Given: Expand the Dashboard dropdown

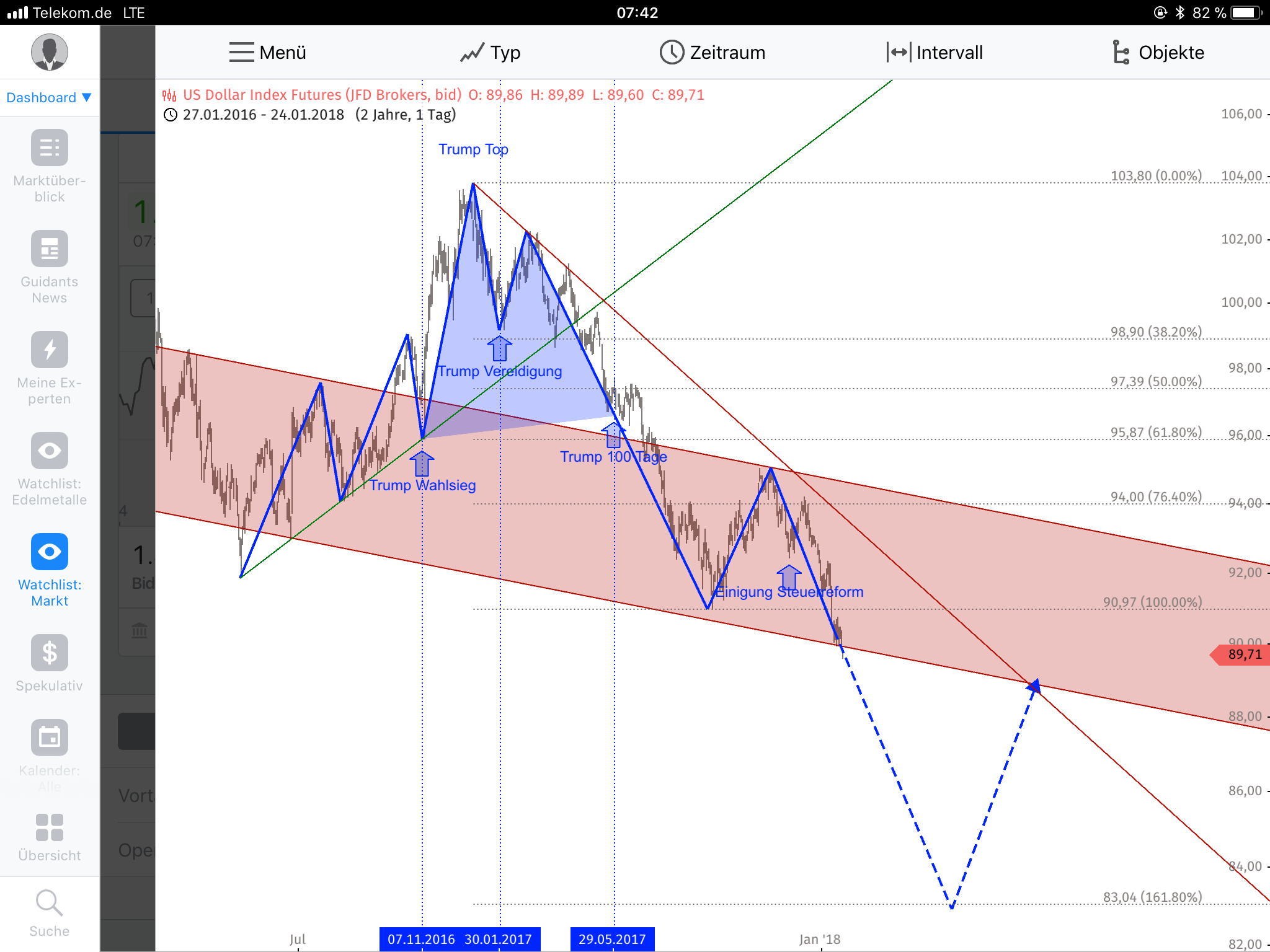Looking at the screenshot, I should pos(49,97).
